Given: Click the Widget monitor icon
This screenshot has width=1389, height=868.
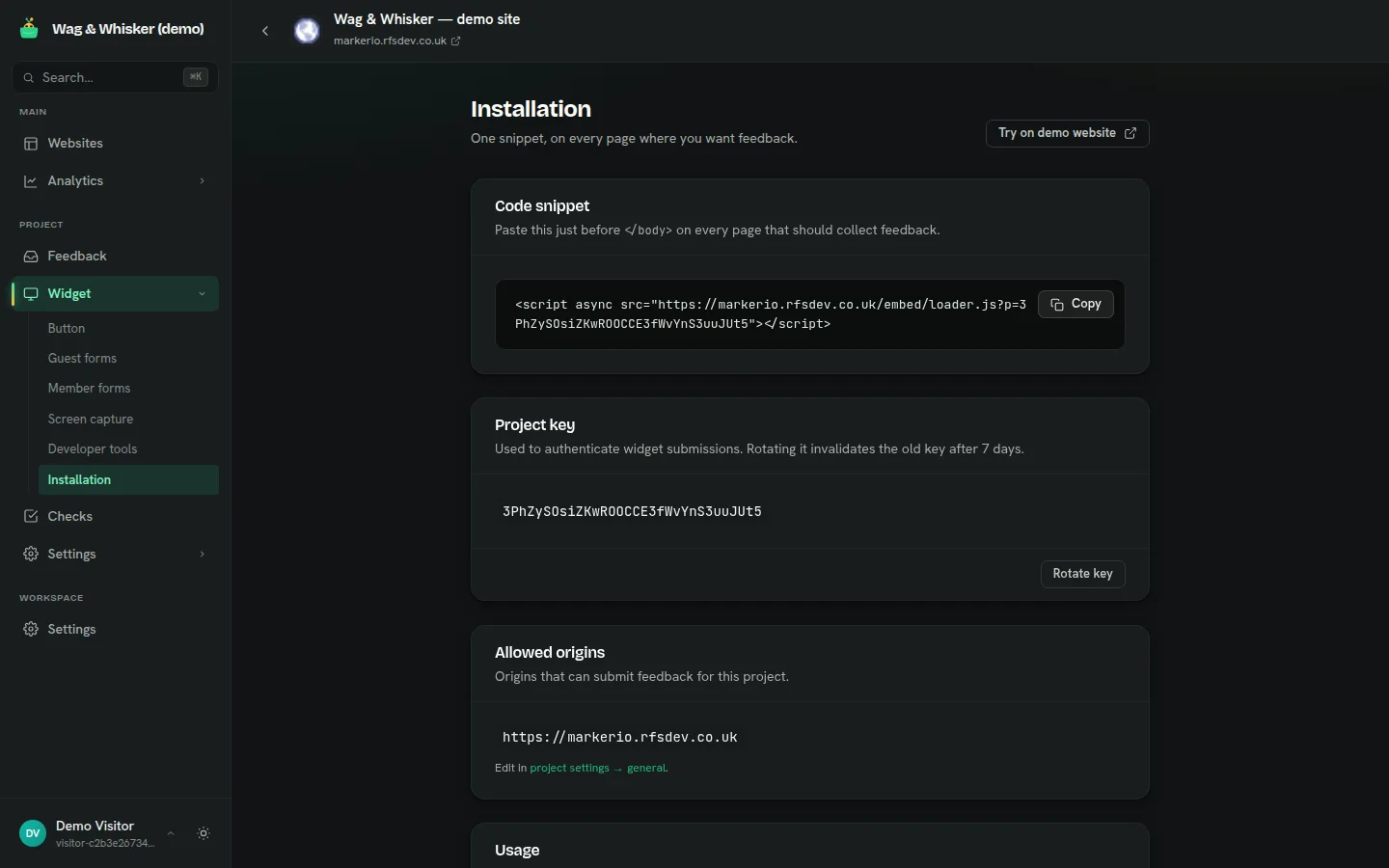Looking at the screenshot, I should [31, 294].
